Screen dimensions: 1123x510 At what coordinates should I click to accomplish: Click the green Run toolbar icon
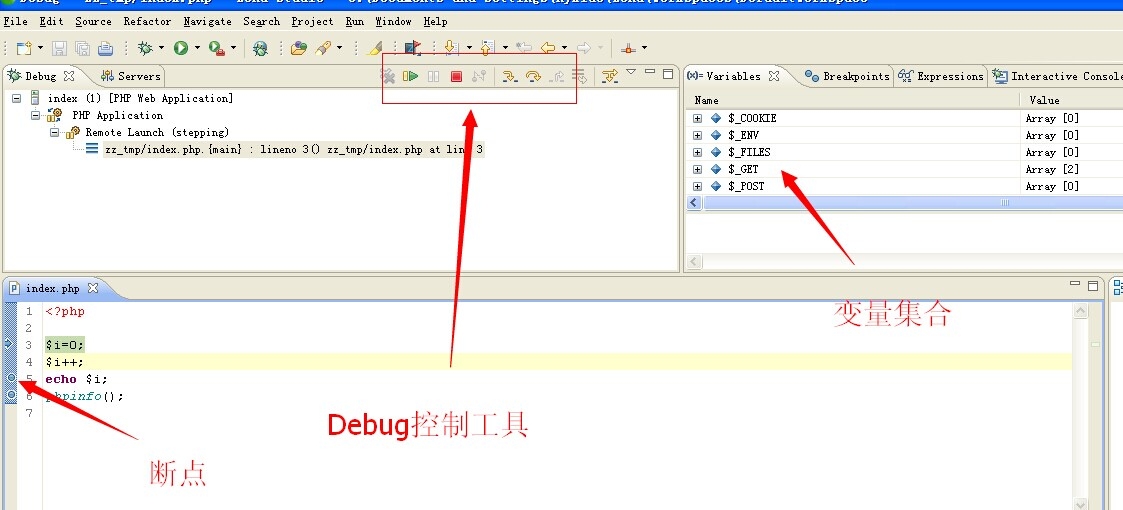[x=180, y=48]
